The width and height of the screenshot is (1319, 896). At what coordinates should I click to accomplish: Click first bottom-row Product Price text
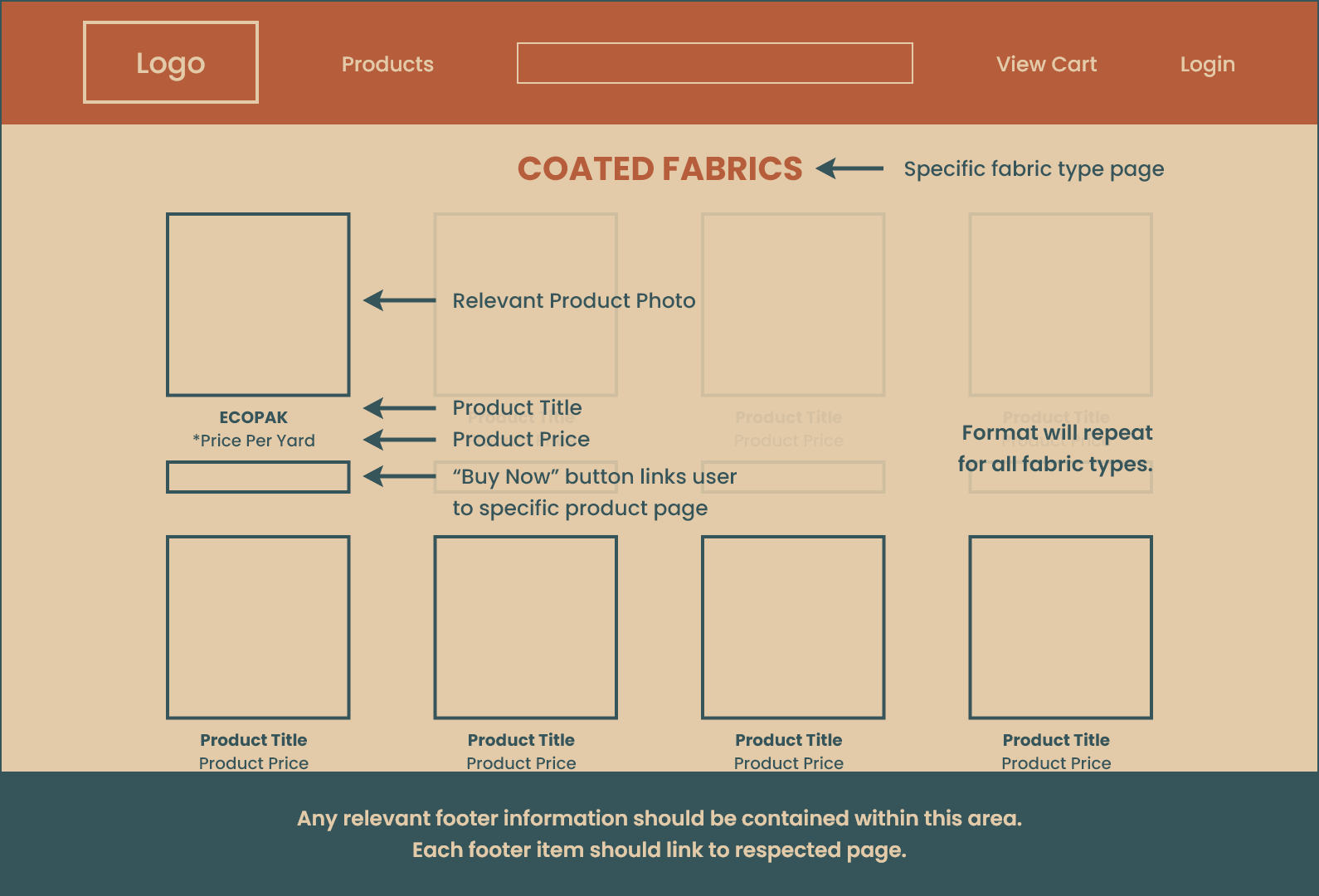(254, 763)
